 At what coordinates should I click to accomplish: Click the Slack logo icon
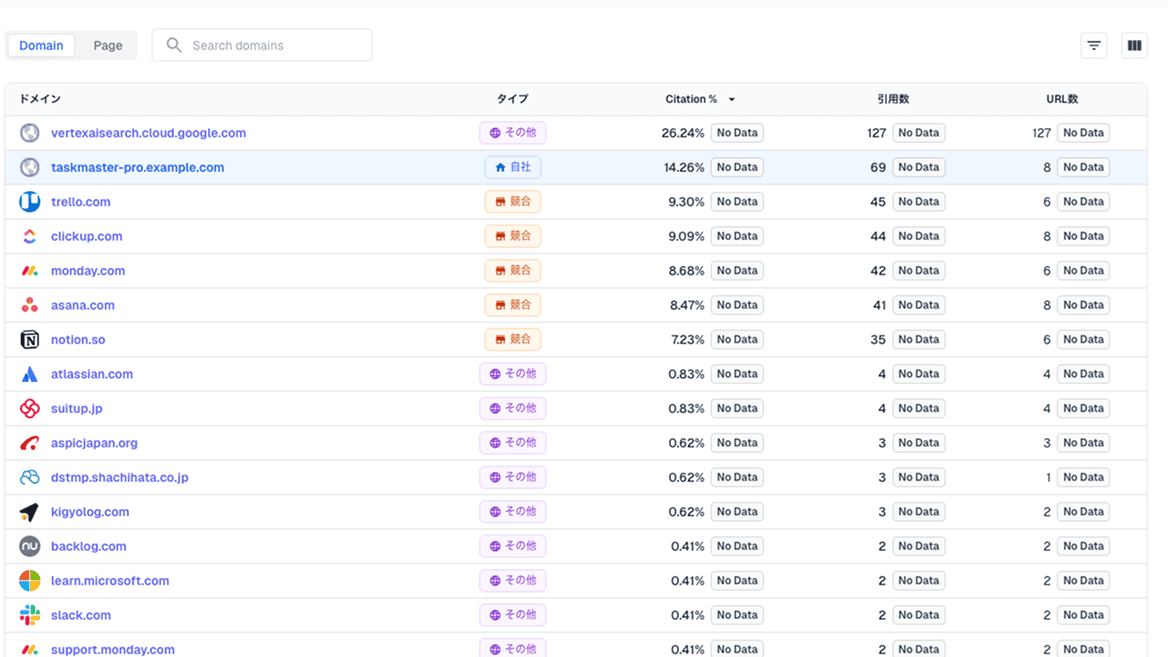click(30, 616)
